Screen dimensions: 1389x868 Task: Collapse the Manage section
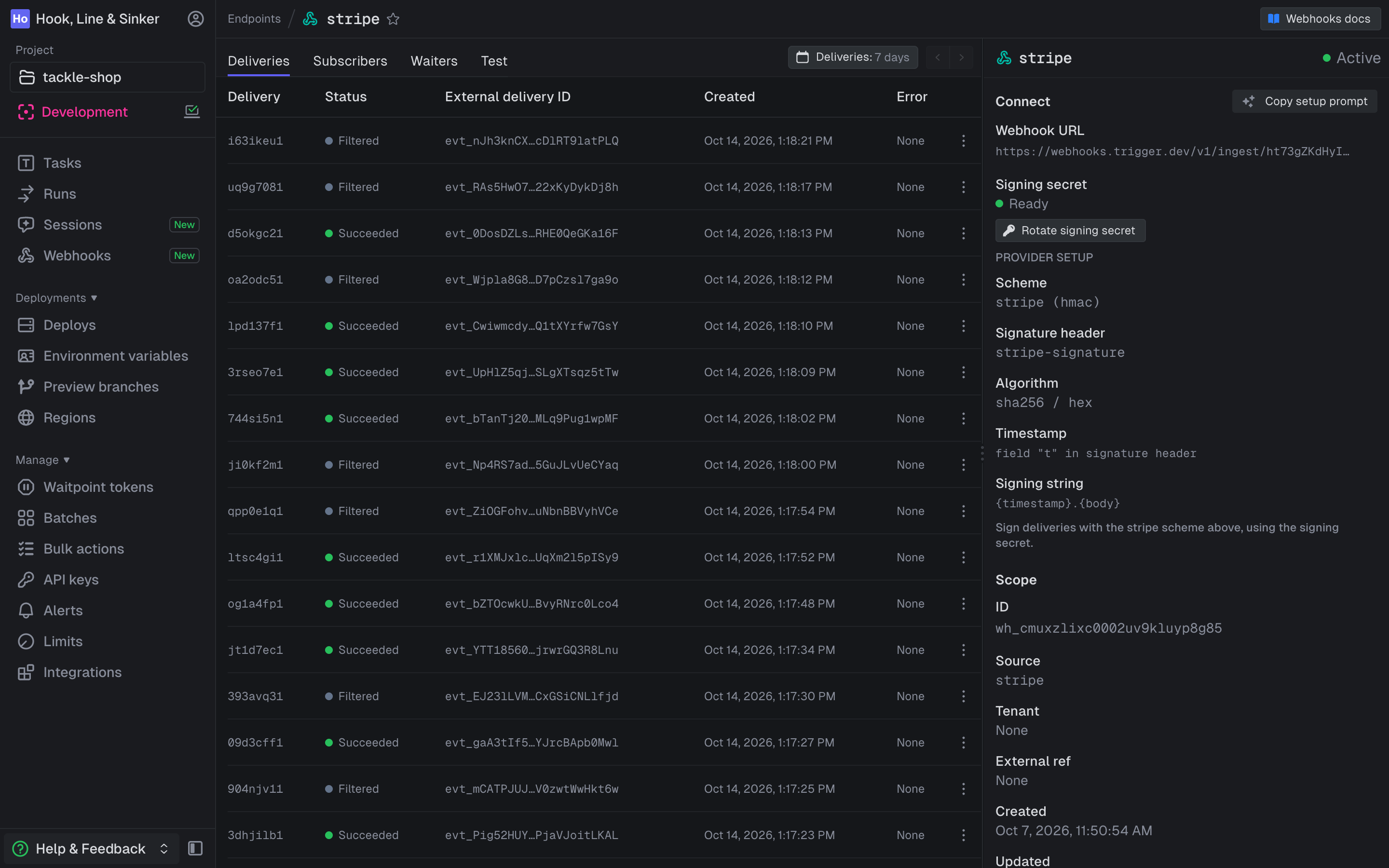click(42, 460)
